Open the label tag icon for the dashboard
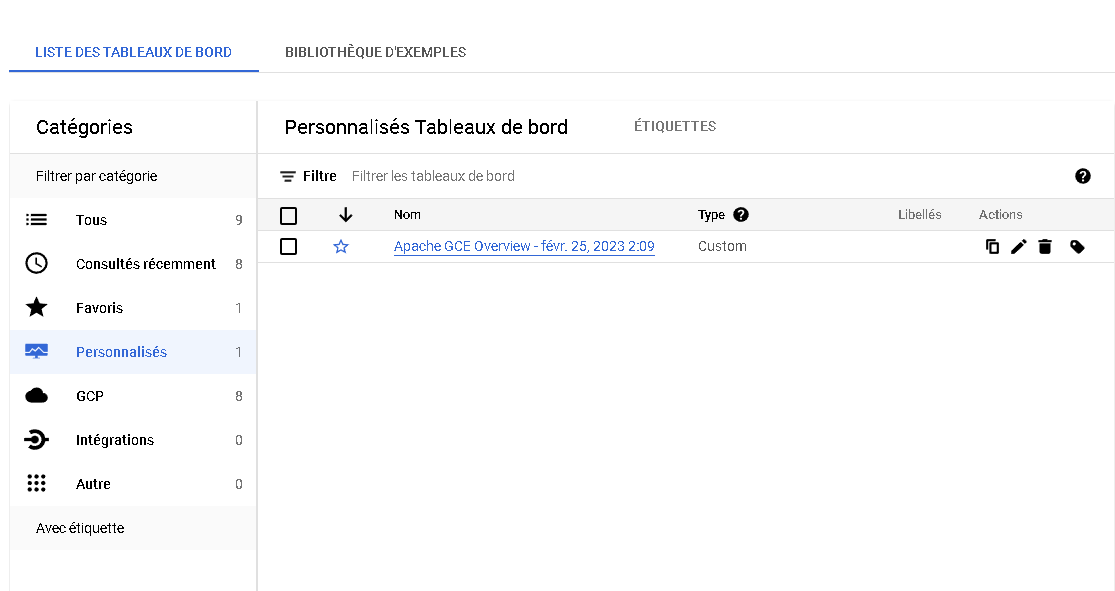The width and height of the screenshot is (1115, 591). 1077,247
